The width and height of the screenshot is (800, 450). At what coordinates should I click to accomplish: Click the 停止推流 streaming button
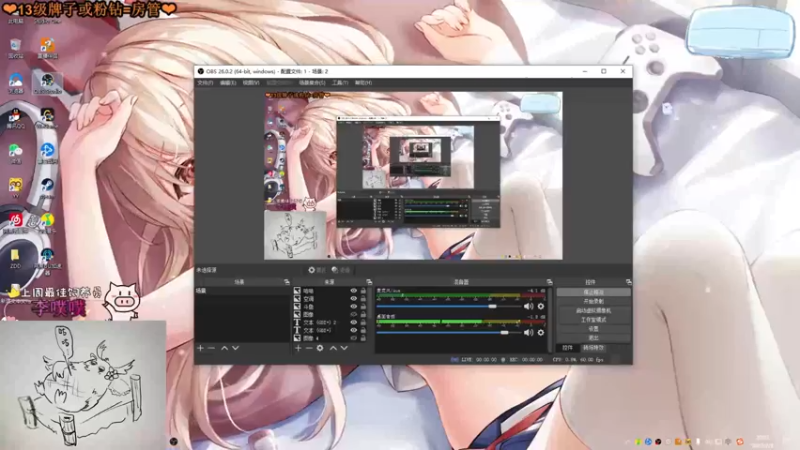593,292
